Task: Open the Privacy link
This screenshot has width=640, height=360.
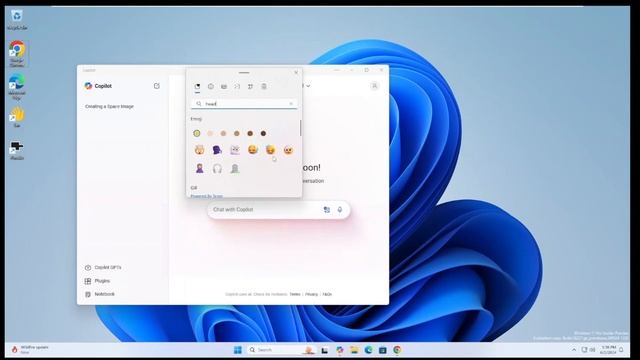Action: click(311, 294)
